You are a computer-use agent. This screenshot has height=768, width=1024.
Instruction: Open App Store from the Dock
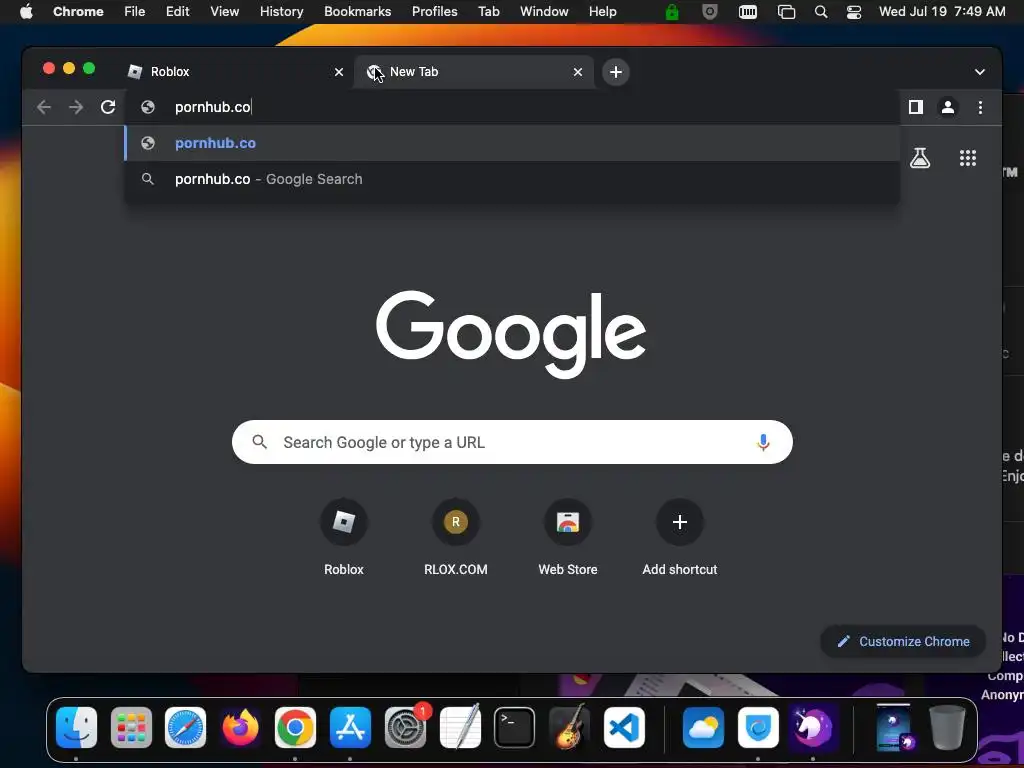point(350,728)
